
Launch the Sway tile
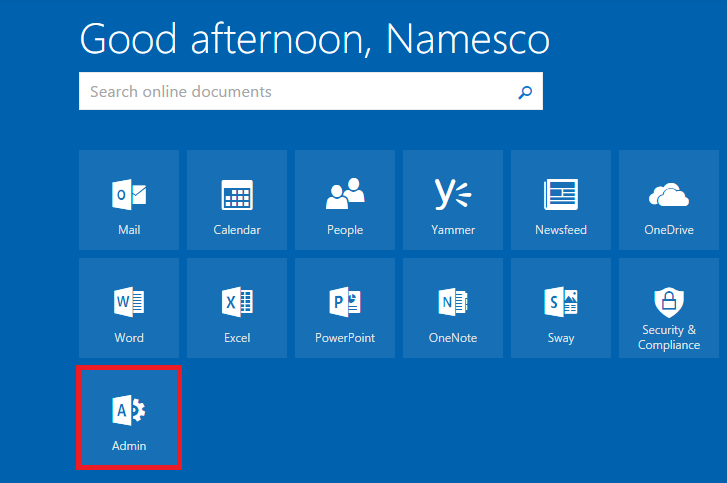click(x=561, y=308)
